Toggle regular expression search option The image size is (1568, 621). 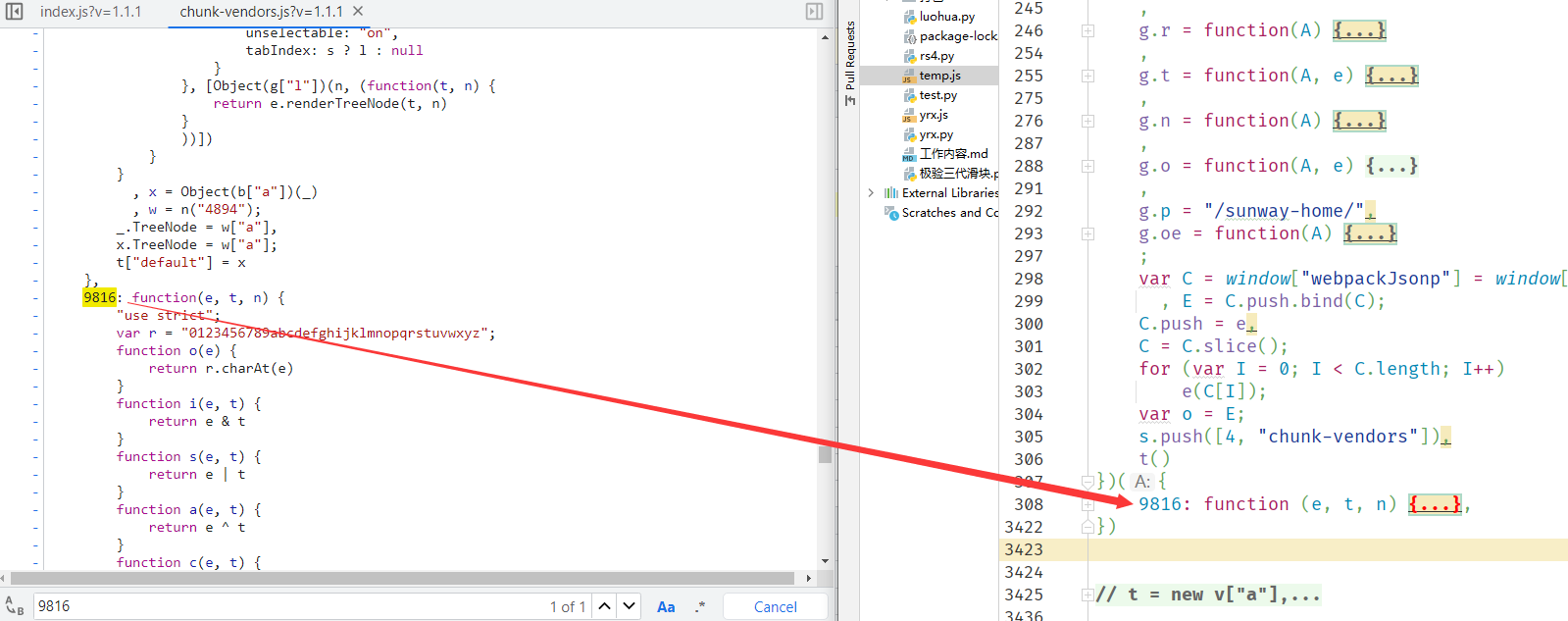pyautogui.click(x=700, y=606)
